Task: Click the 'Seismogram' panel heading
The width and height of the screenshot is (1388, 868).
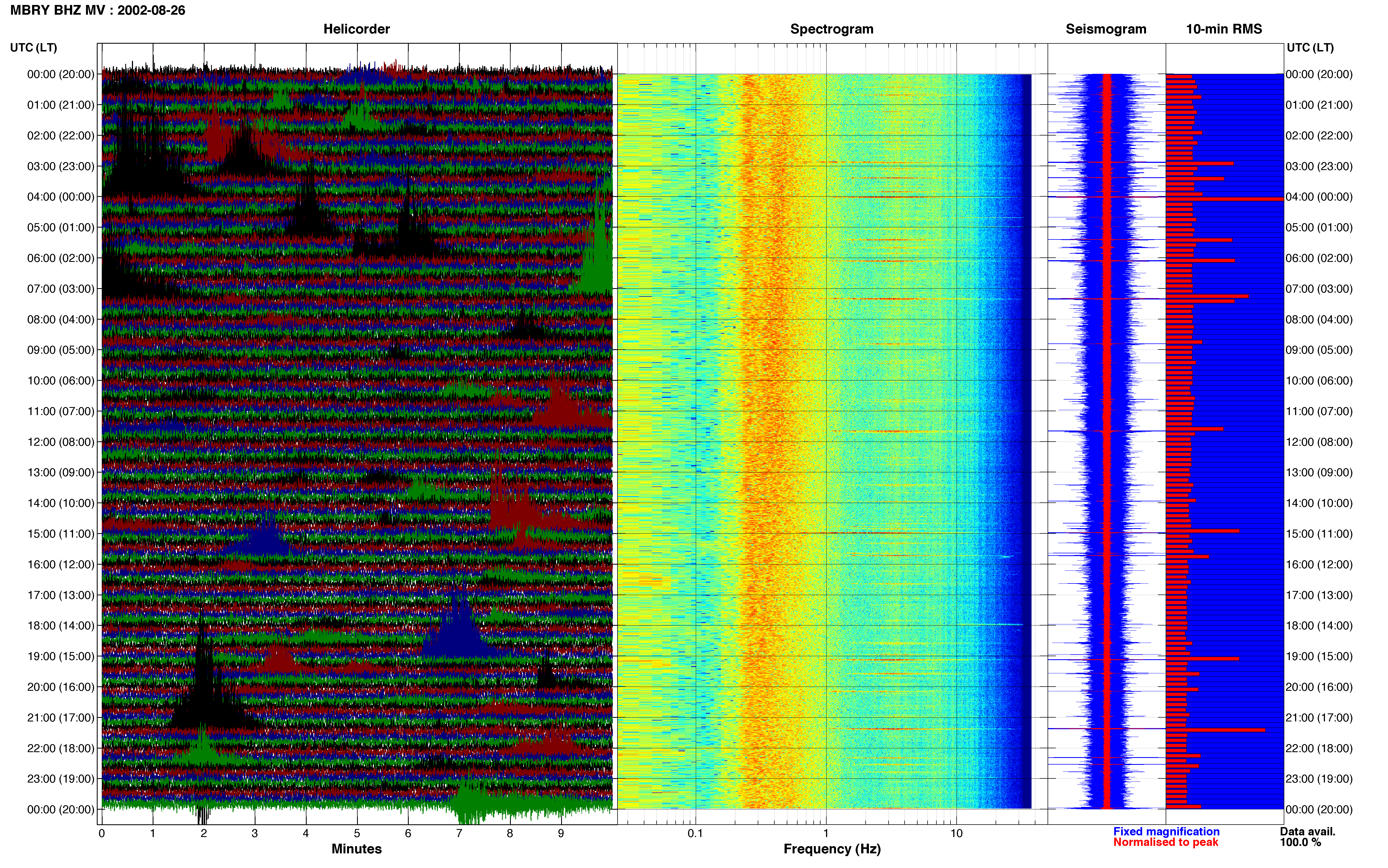Action: tap(1106, 29)
